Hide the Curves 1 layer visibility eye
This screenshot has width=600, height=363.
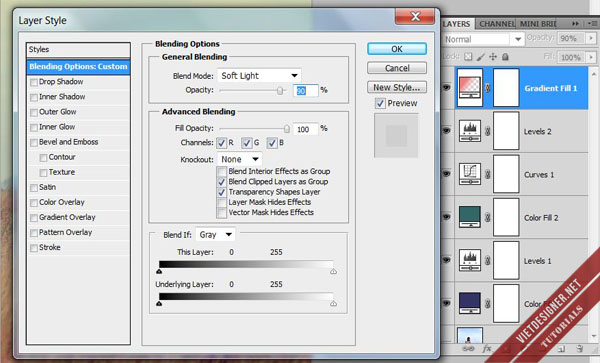click(x=447, y=174)
